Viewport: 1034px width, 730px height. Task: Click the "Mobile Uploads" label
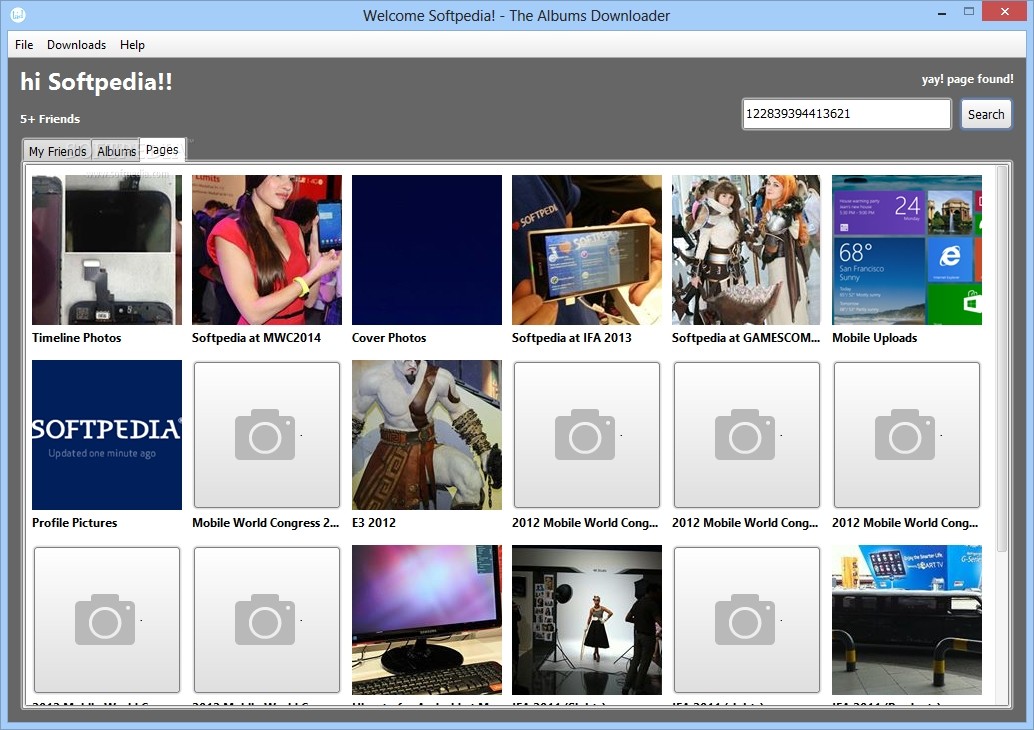click(874, 338)
